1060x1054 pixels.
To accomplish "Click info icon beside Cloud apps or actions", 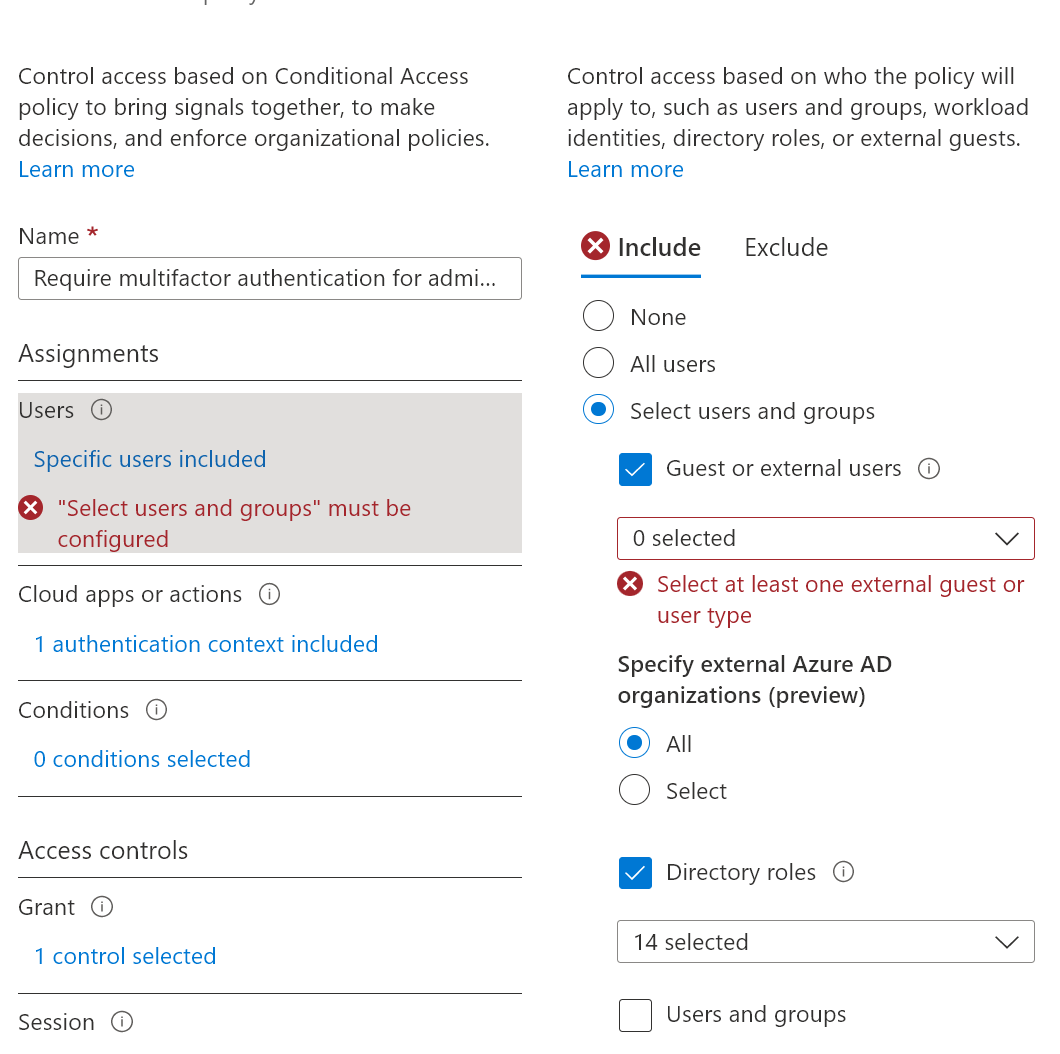I will tap(269, 594).
